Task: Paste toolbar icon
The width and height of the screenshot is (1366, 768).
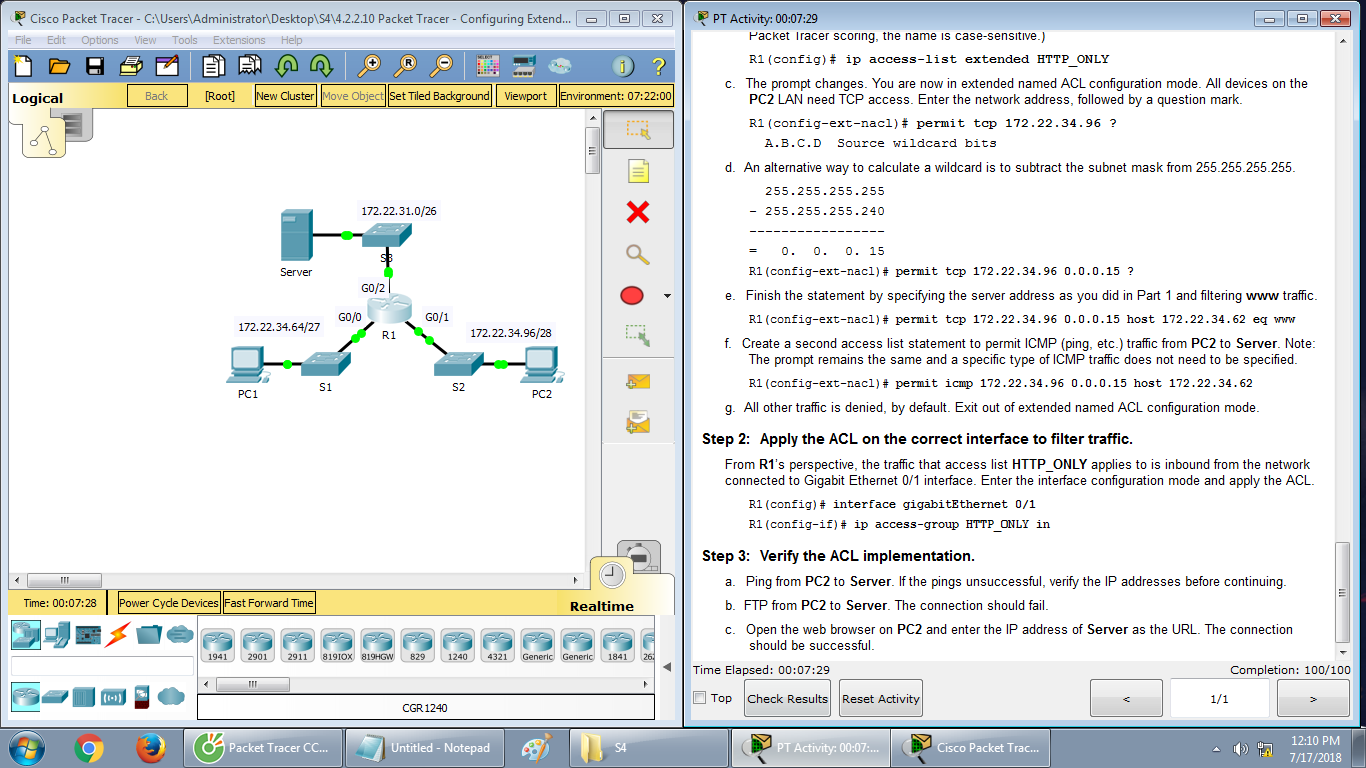Action: 250,66
